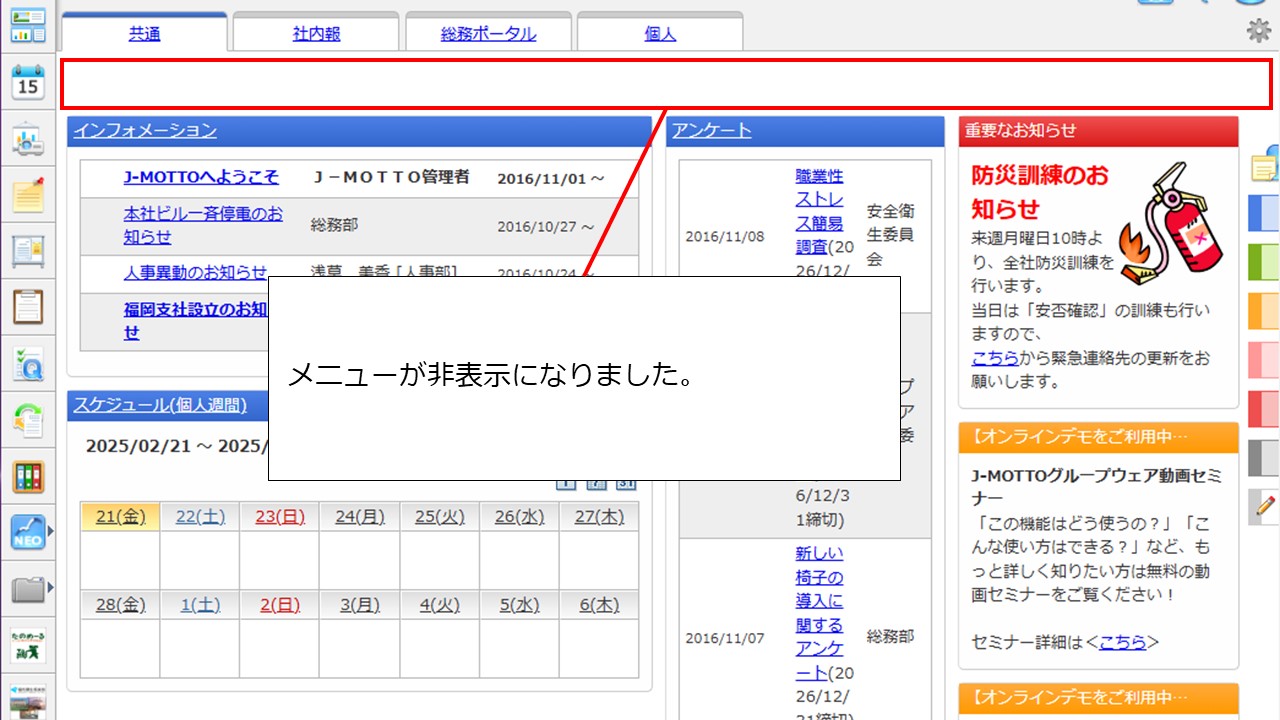Open the blue NEO icon
This screenshot has width=1280, height=720.
27,534
